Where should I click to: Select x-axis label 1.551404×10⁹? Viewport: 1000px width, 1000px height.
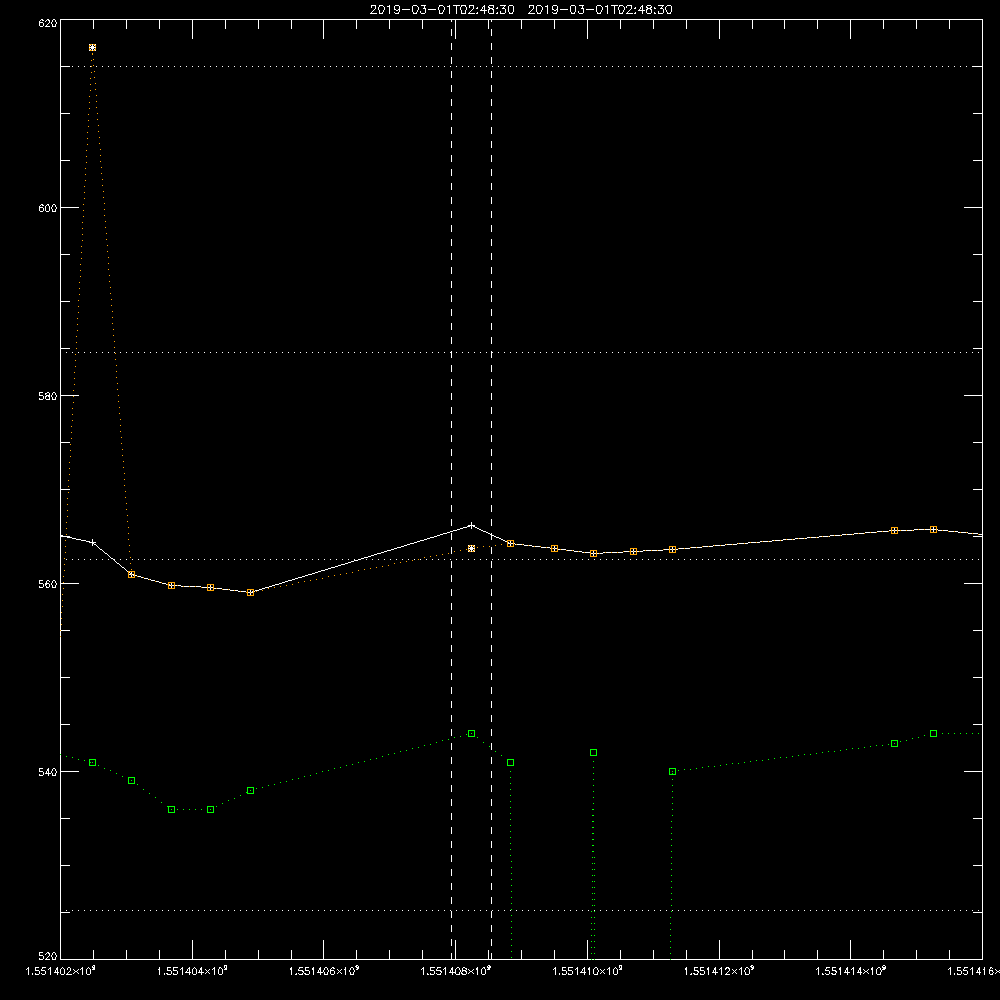tap(192, 971)
